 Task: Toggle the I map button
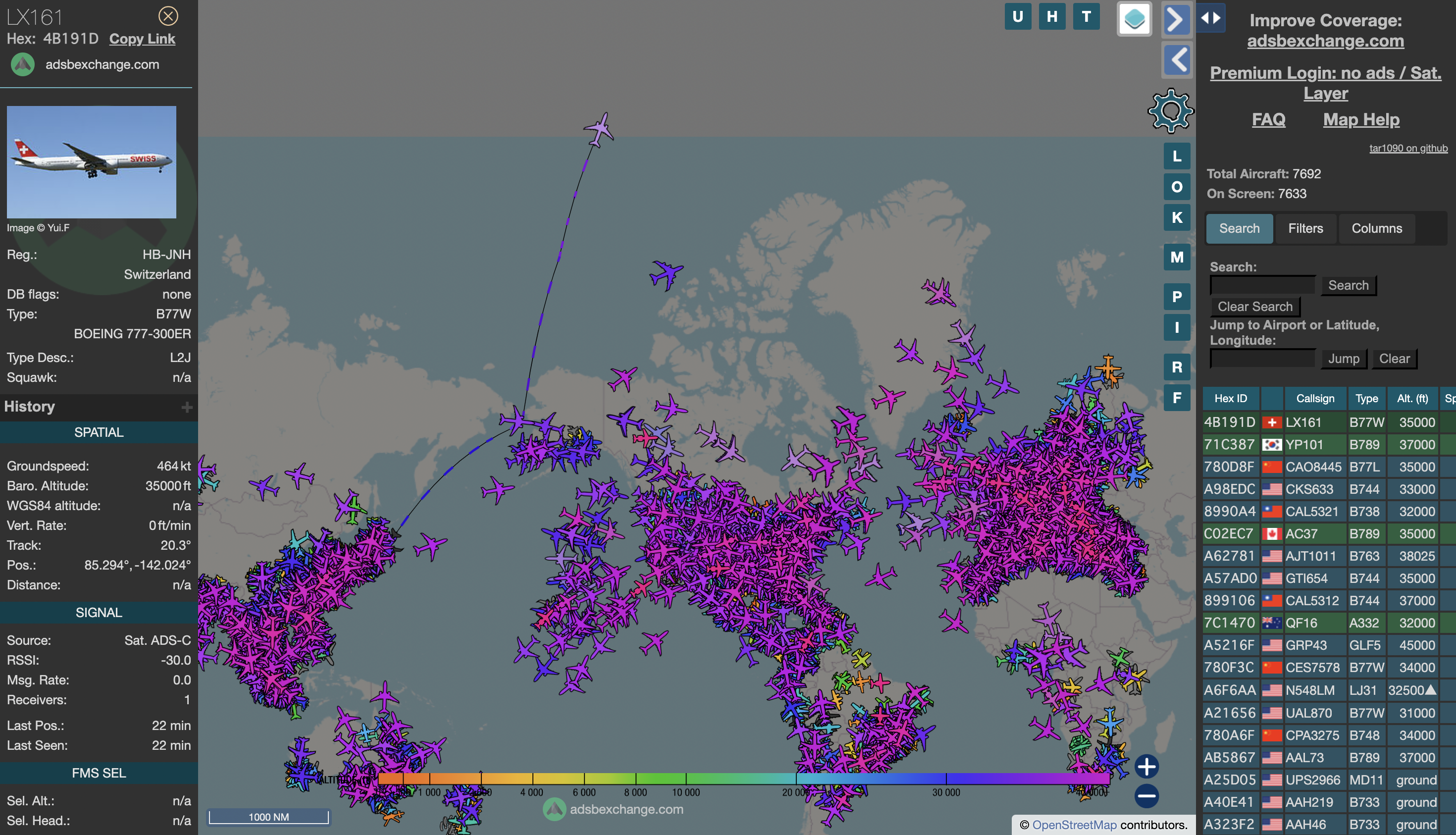click(1177, 328)
